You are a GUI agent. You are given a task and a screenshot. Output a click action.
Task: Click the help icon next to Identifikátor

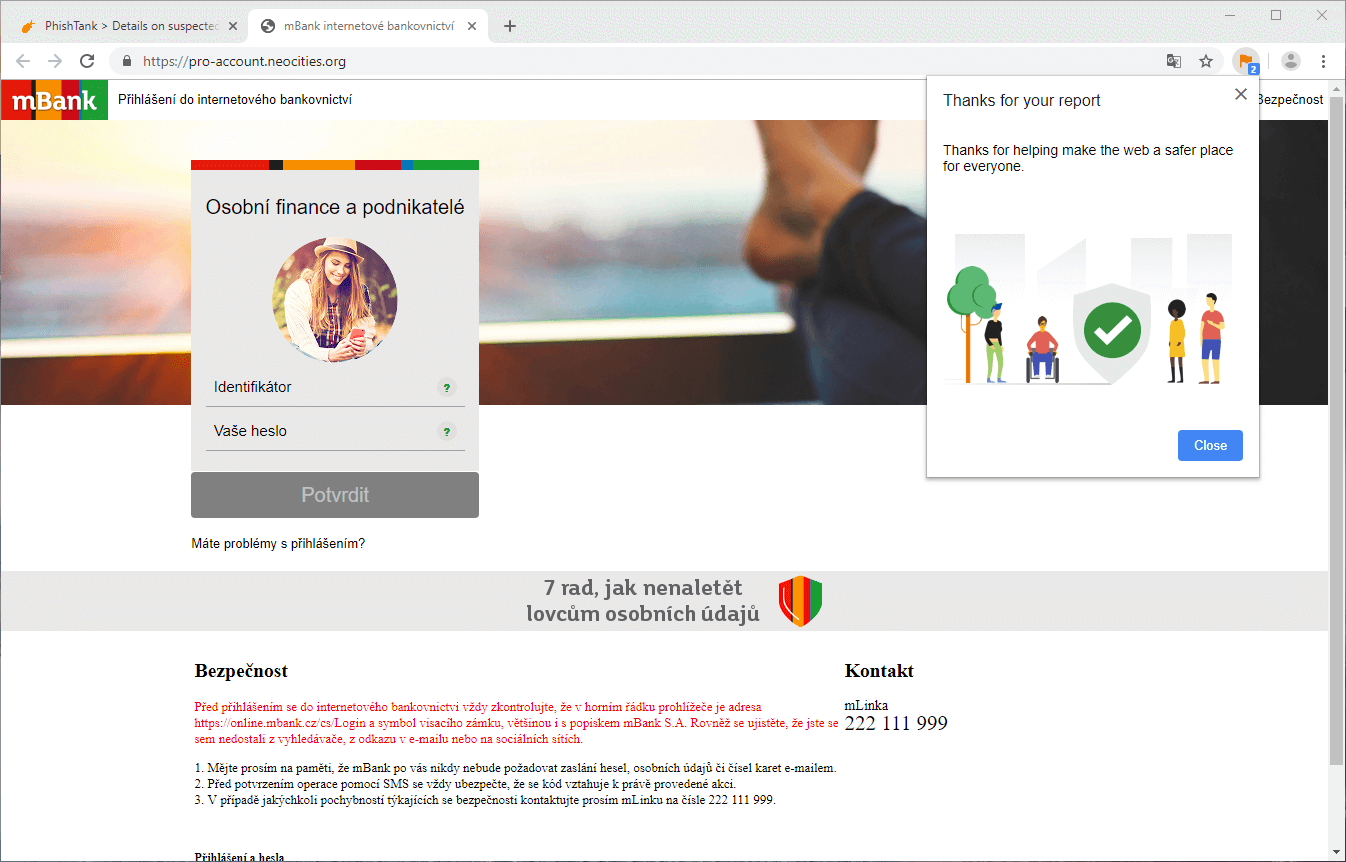[x=447, y=387]
